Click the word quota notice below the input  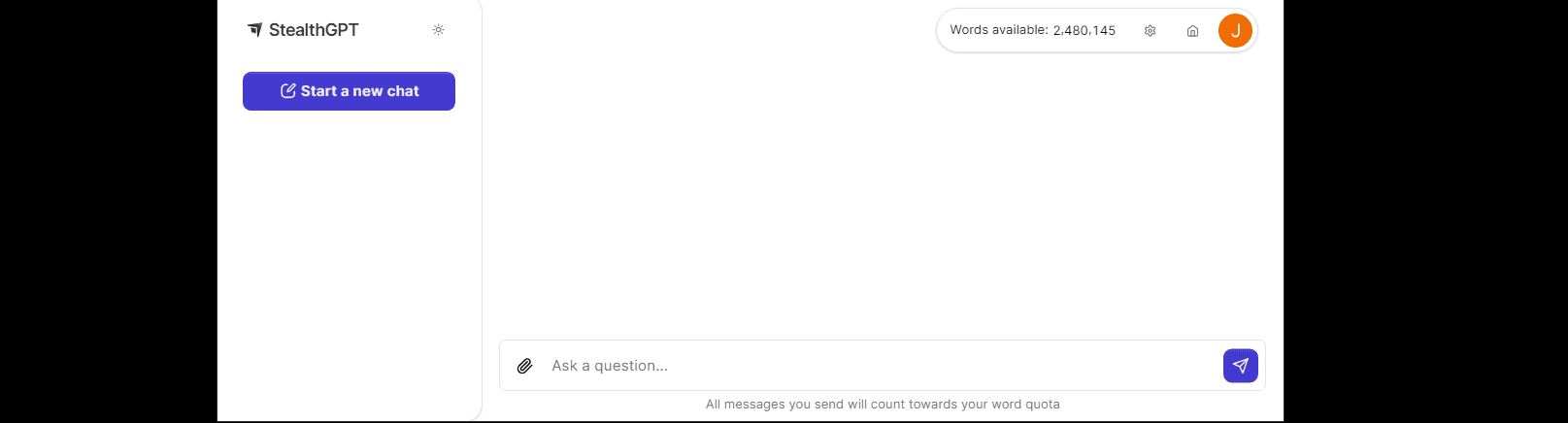tap(883, 405)
